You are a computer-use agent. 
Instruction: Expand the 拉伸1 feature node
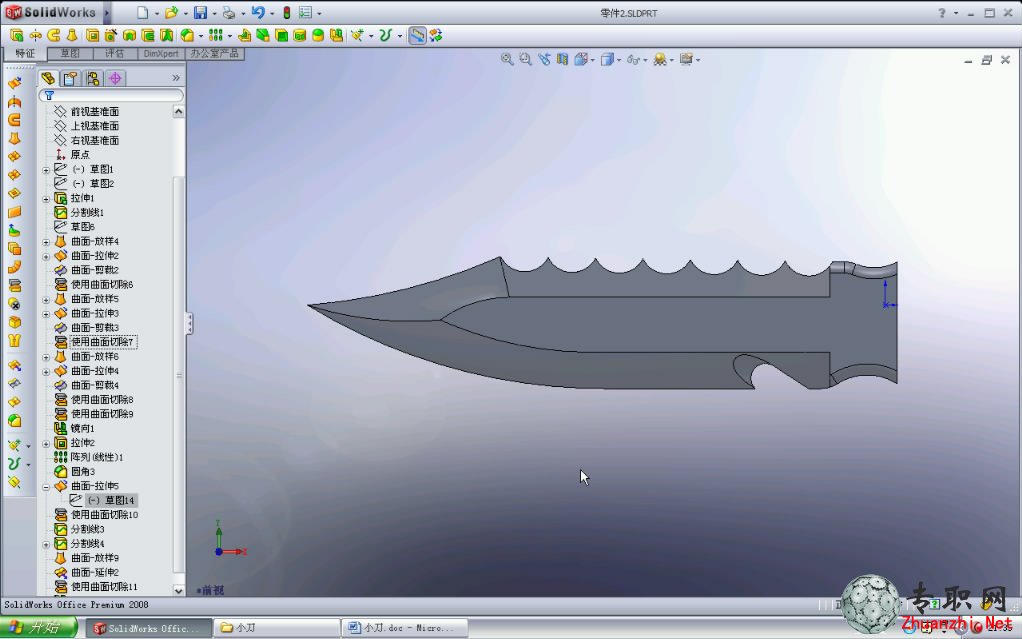pyautogui.click(x=46, y=199)
